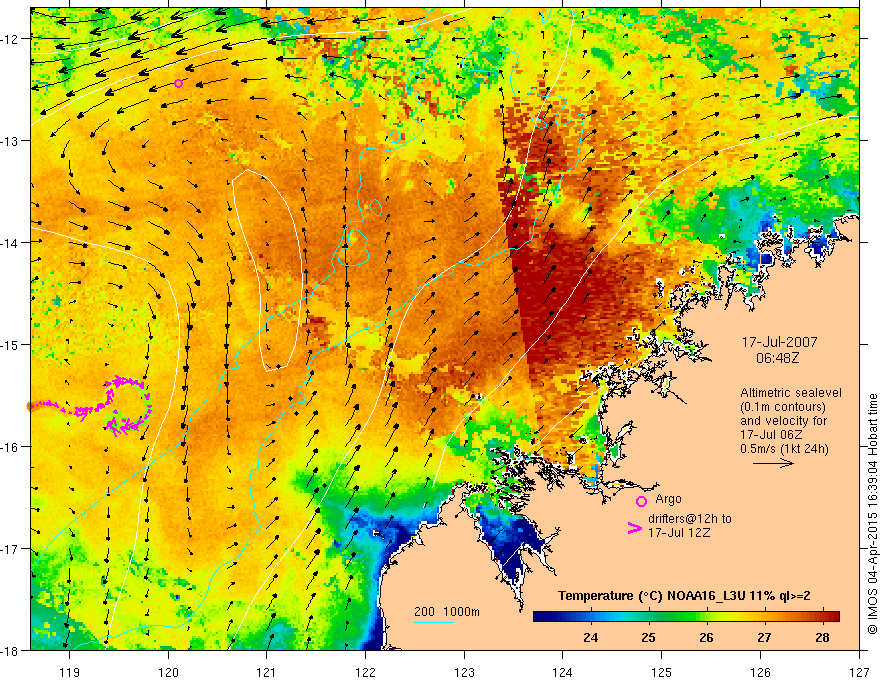Click latitude axis label '-12'
This screenshot has width=880, height=680.
coord(10,39)
